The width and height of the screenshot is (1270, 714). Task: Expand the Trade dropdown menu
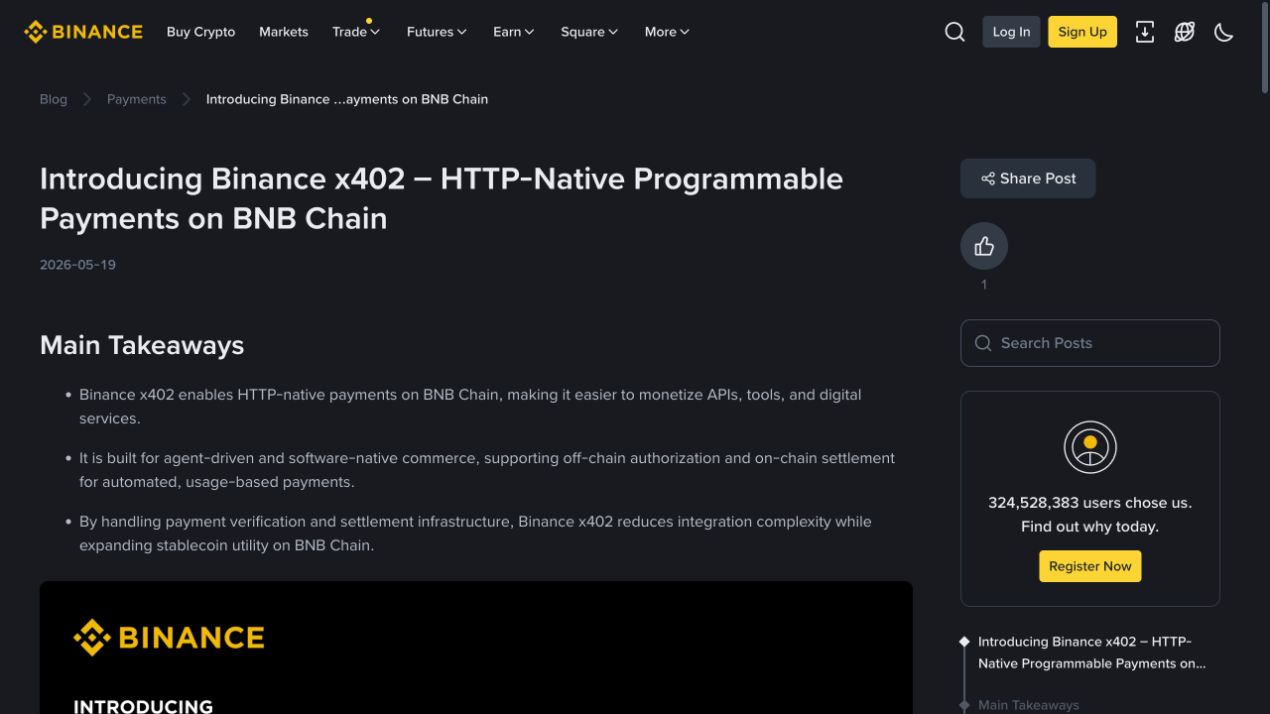[x=356, y=32]
